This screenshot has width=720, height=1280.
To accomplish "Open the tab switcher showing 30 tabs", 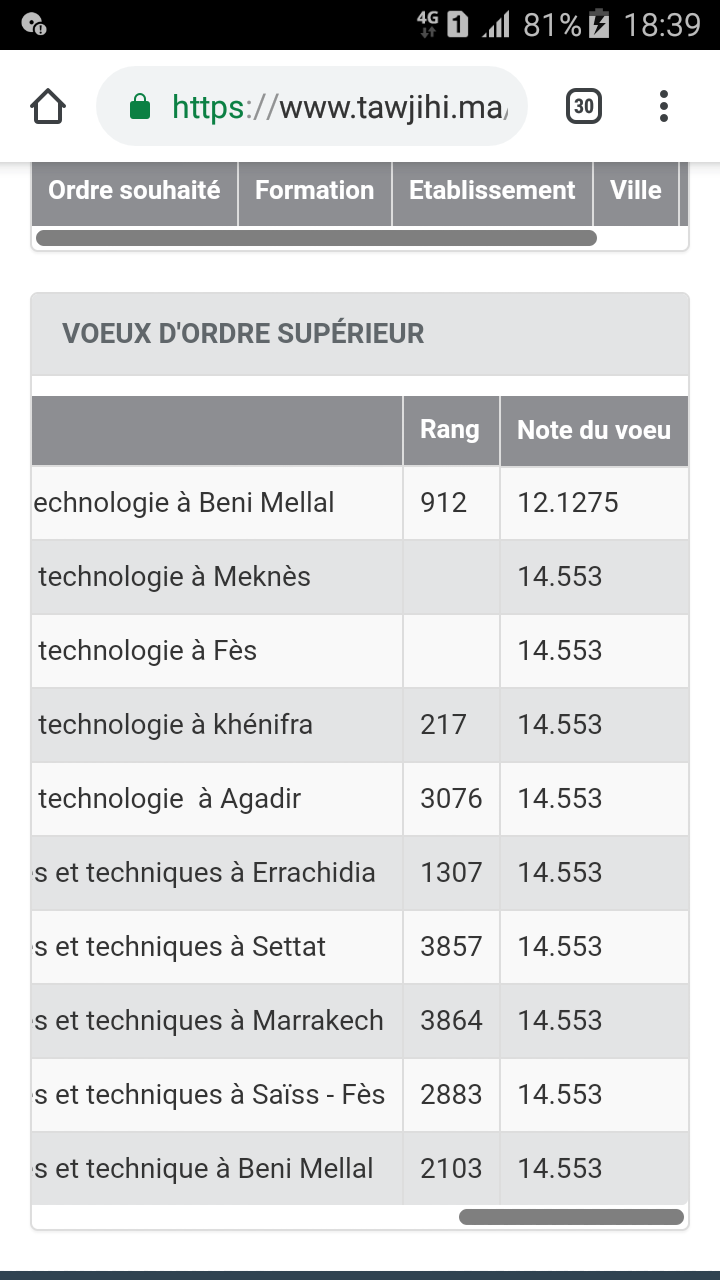I will 584,106.
